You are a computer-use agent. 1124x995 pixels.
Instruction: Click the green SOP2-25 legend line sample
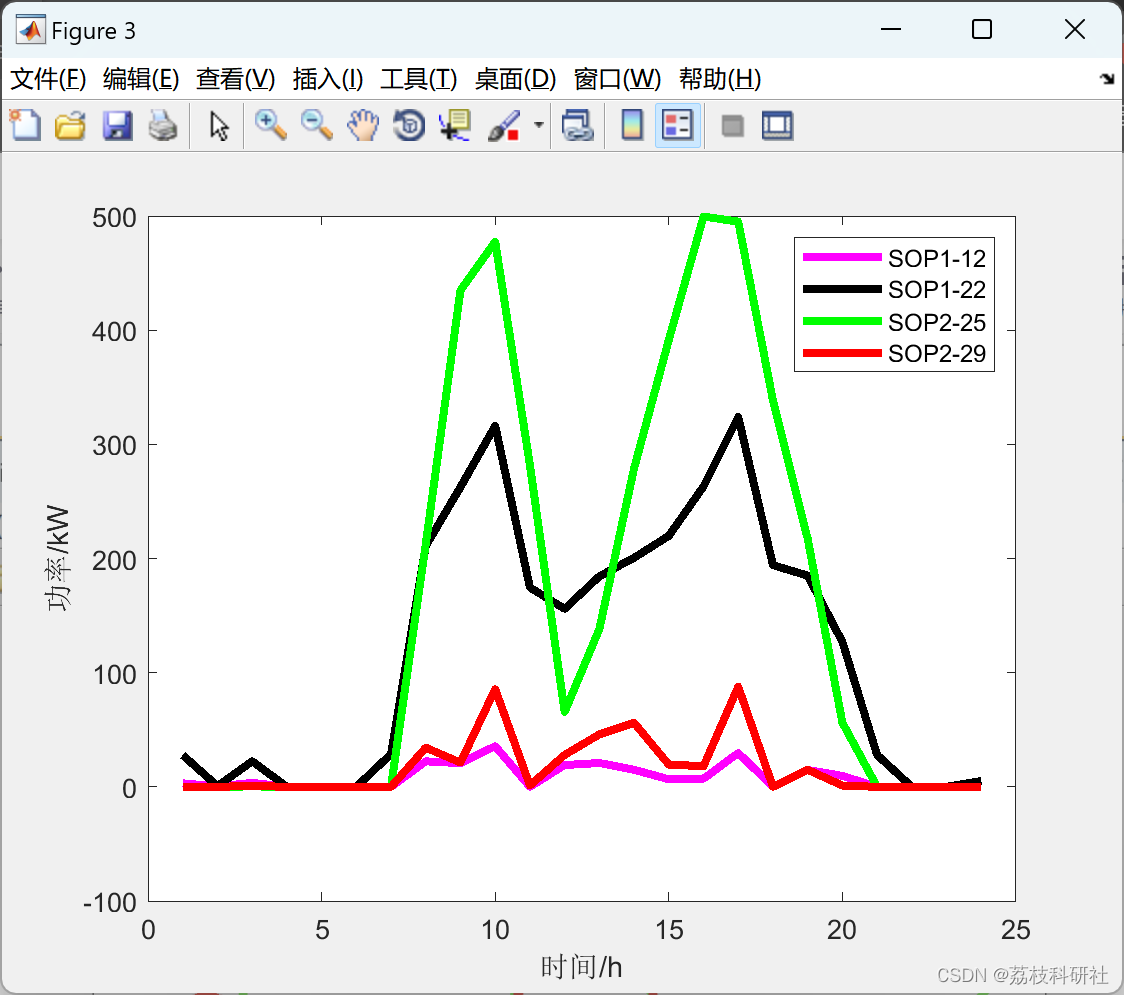pos(842,321)
